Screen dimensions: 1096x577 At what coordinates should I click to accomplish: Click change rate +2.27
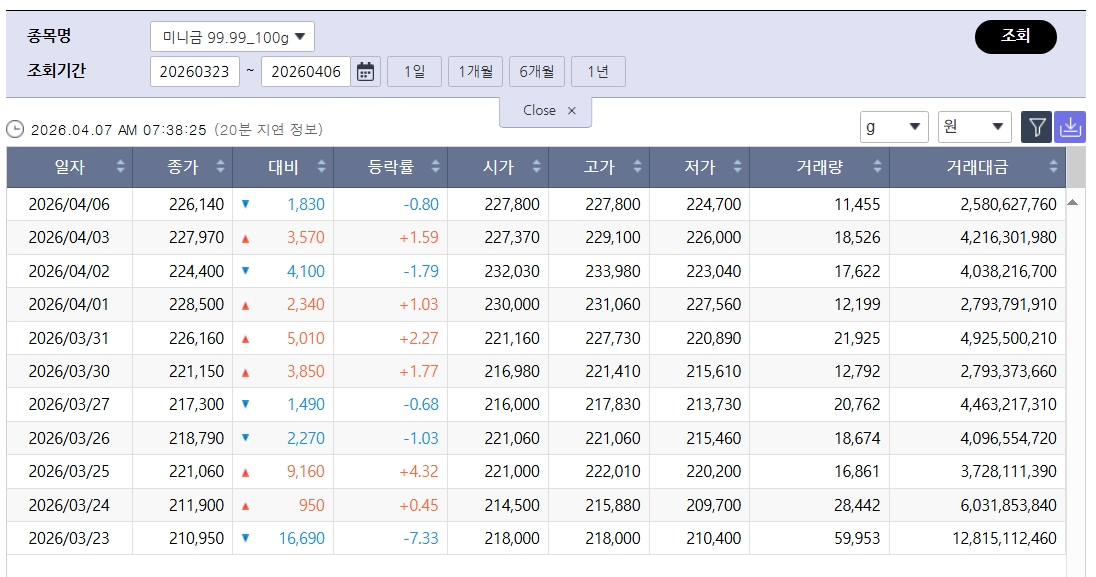coord(419,338)
